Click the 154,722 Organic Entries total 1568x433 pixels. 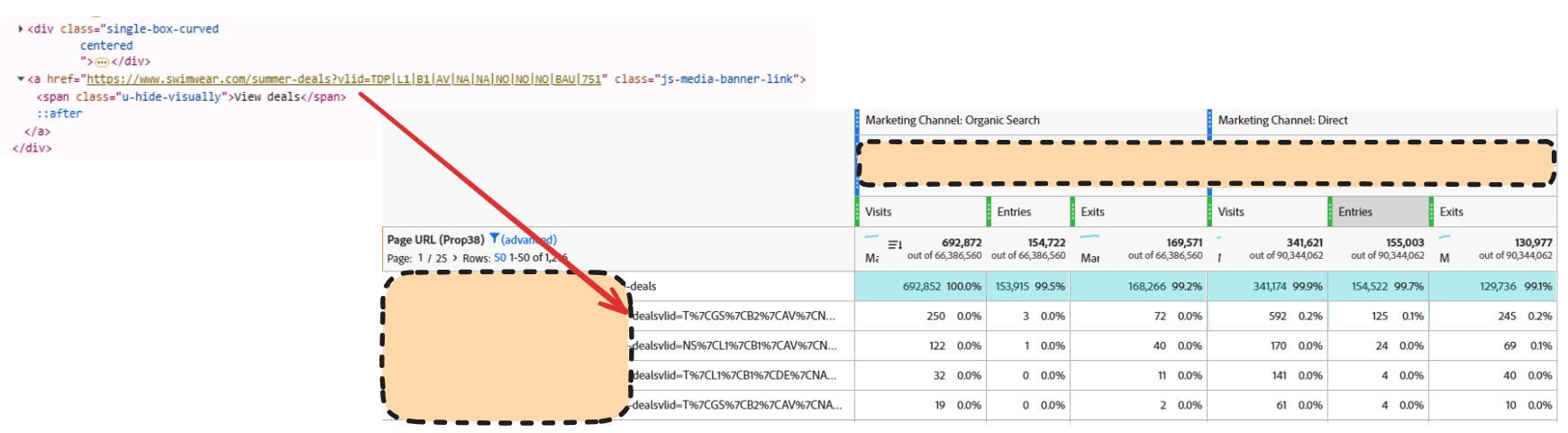tap(1046, 243)
